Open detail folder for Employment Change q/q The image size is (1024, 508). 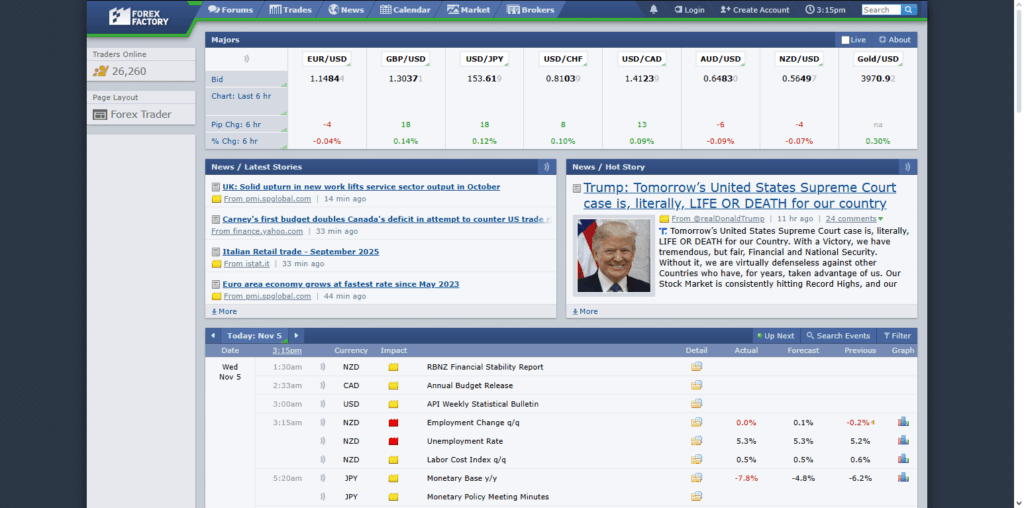coord(696,422)
